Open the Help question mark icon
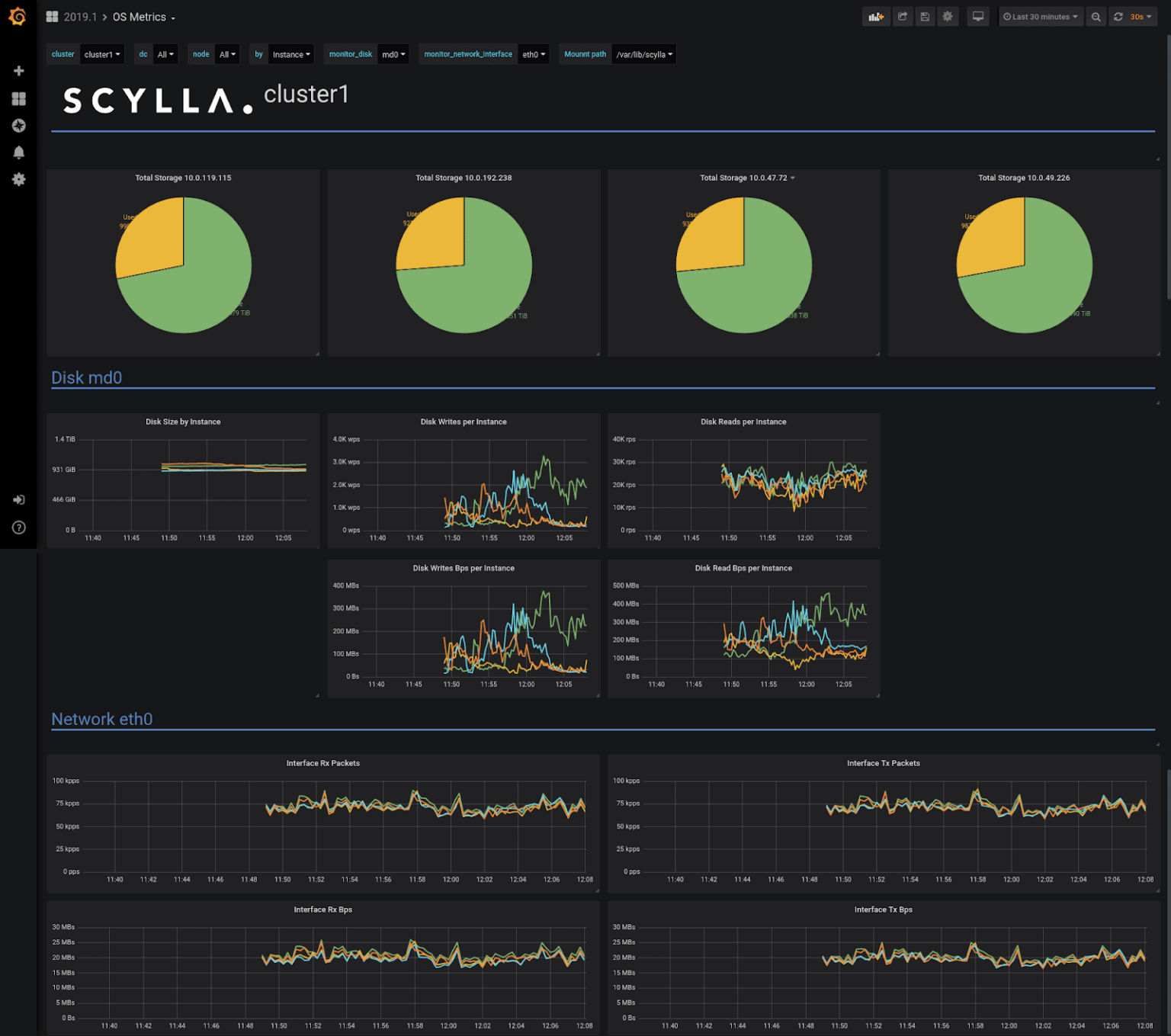The width and height of the screenshot is (1171, 1036). pos(19,528)
